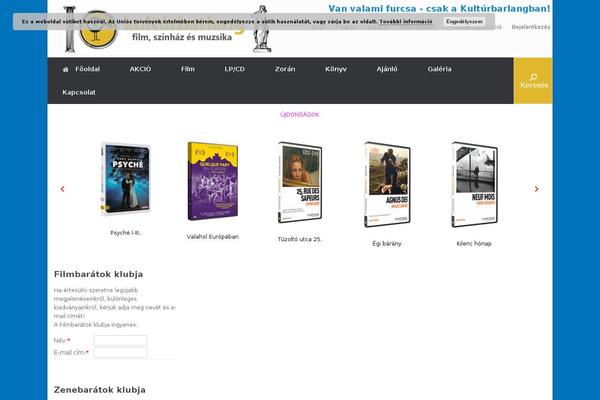Open the Könyv menu item
600x400 pixels.
click(x=336, y=69)
